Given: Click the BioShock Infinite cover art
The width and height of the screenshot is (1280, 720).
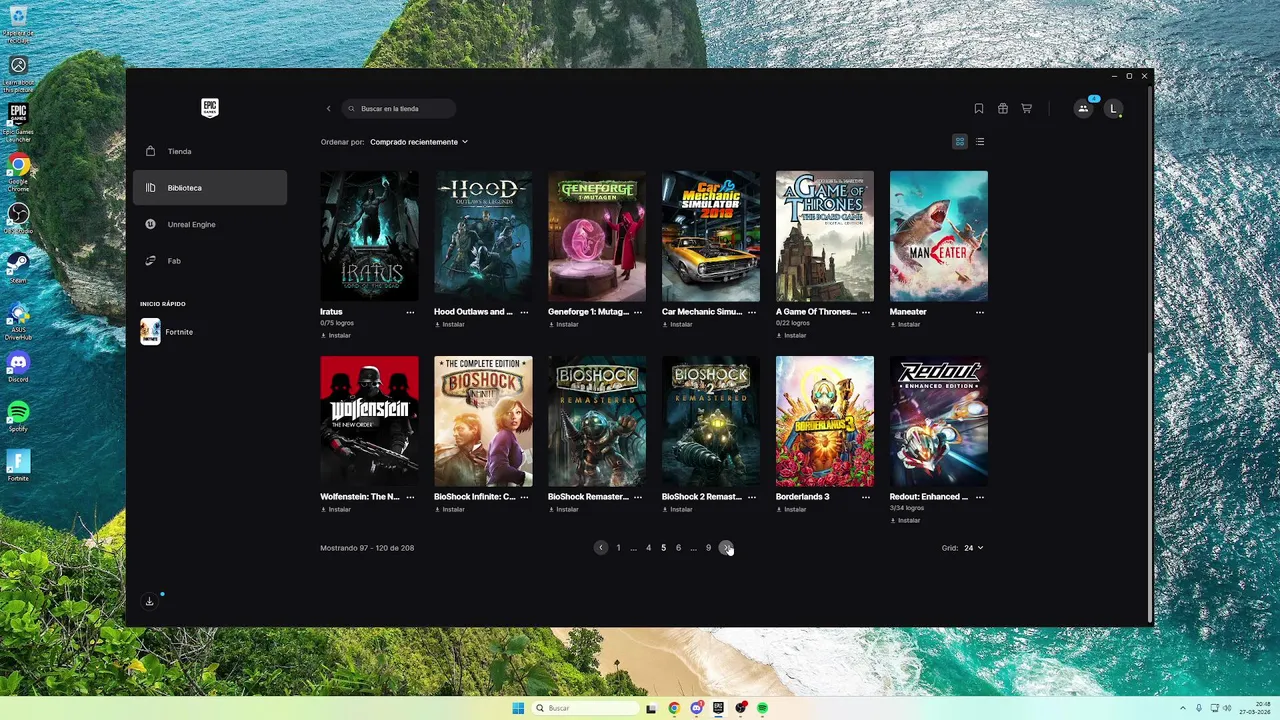Looking at the screenshot, I should coord(483,421).
